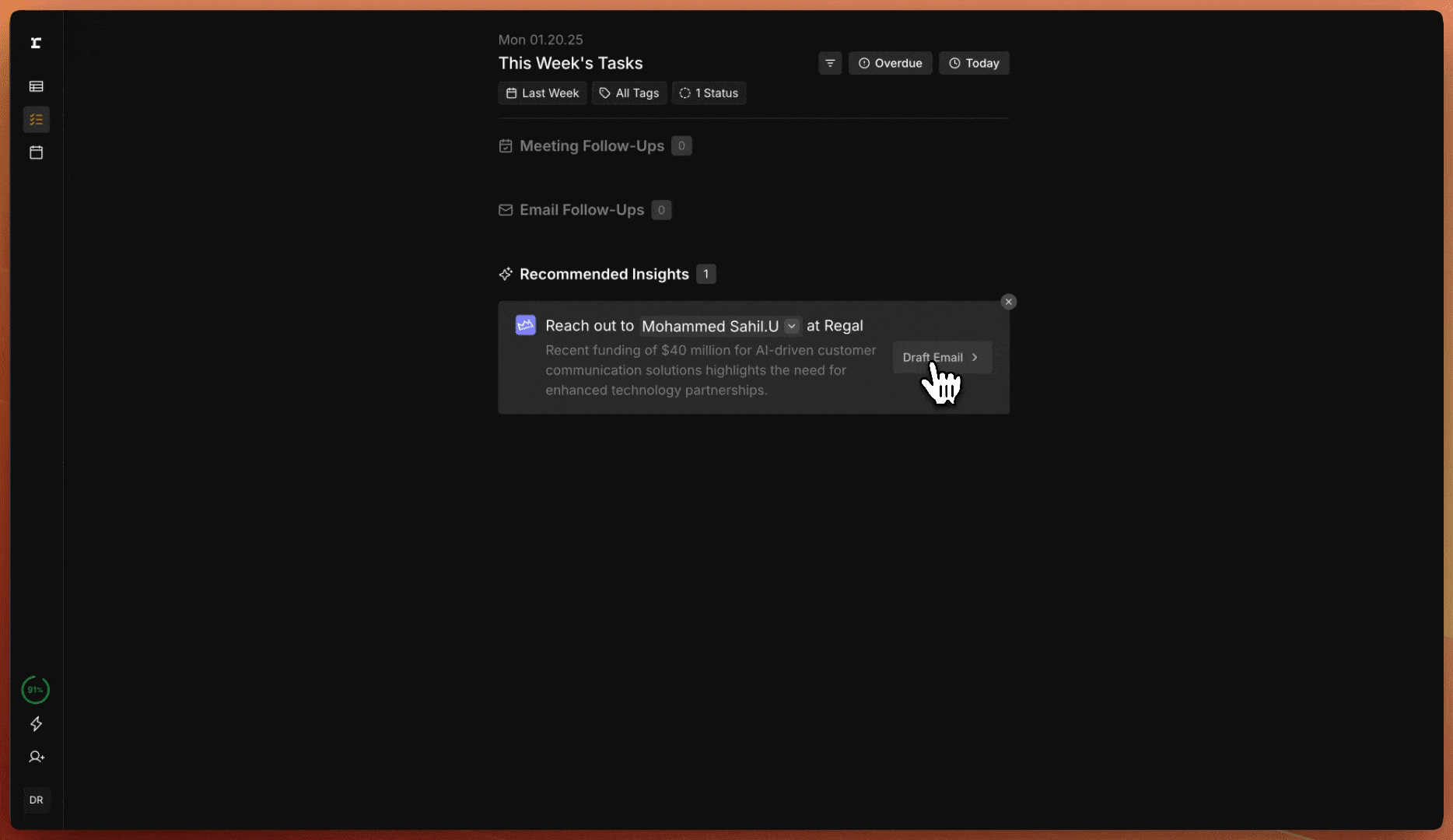
Task: Open the Last Week date dropdown
Action: point(542,93)
